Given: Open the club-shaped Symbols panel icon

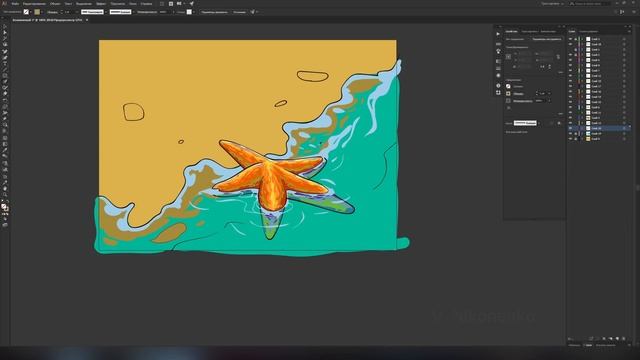Looking at the screenshot, I should click(x=498, y=51).
